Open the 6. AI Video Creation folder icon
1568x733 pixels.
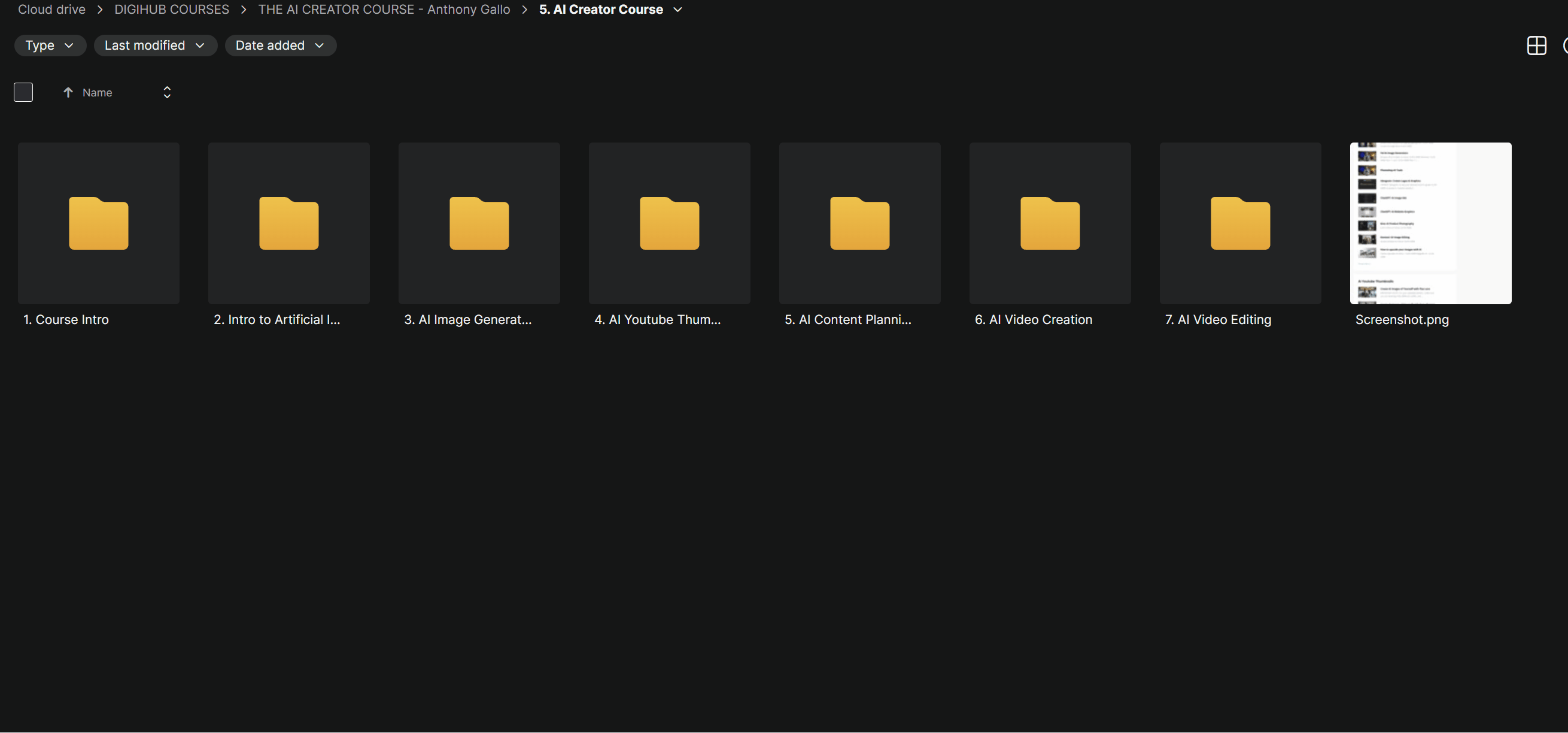(x=1050, y=223)
